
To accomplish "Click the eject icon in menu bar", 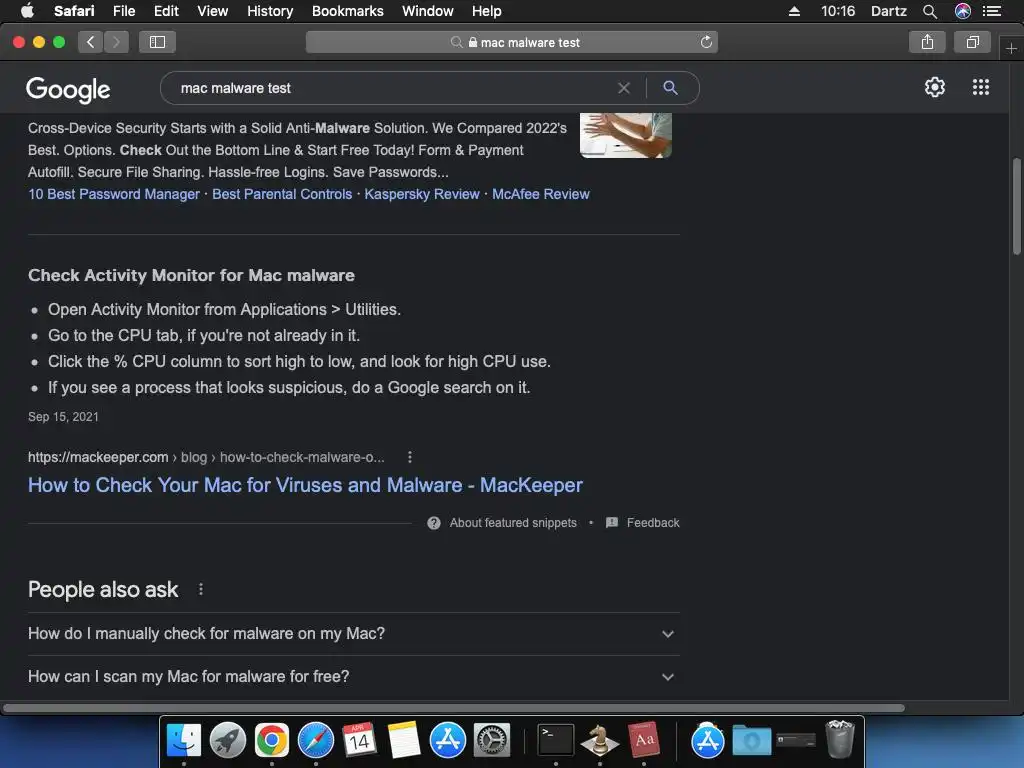I will tap(794, 11).
